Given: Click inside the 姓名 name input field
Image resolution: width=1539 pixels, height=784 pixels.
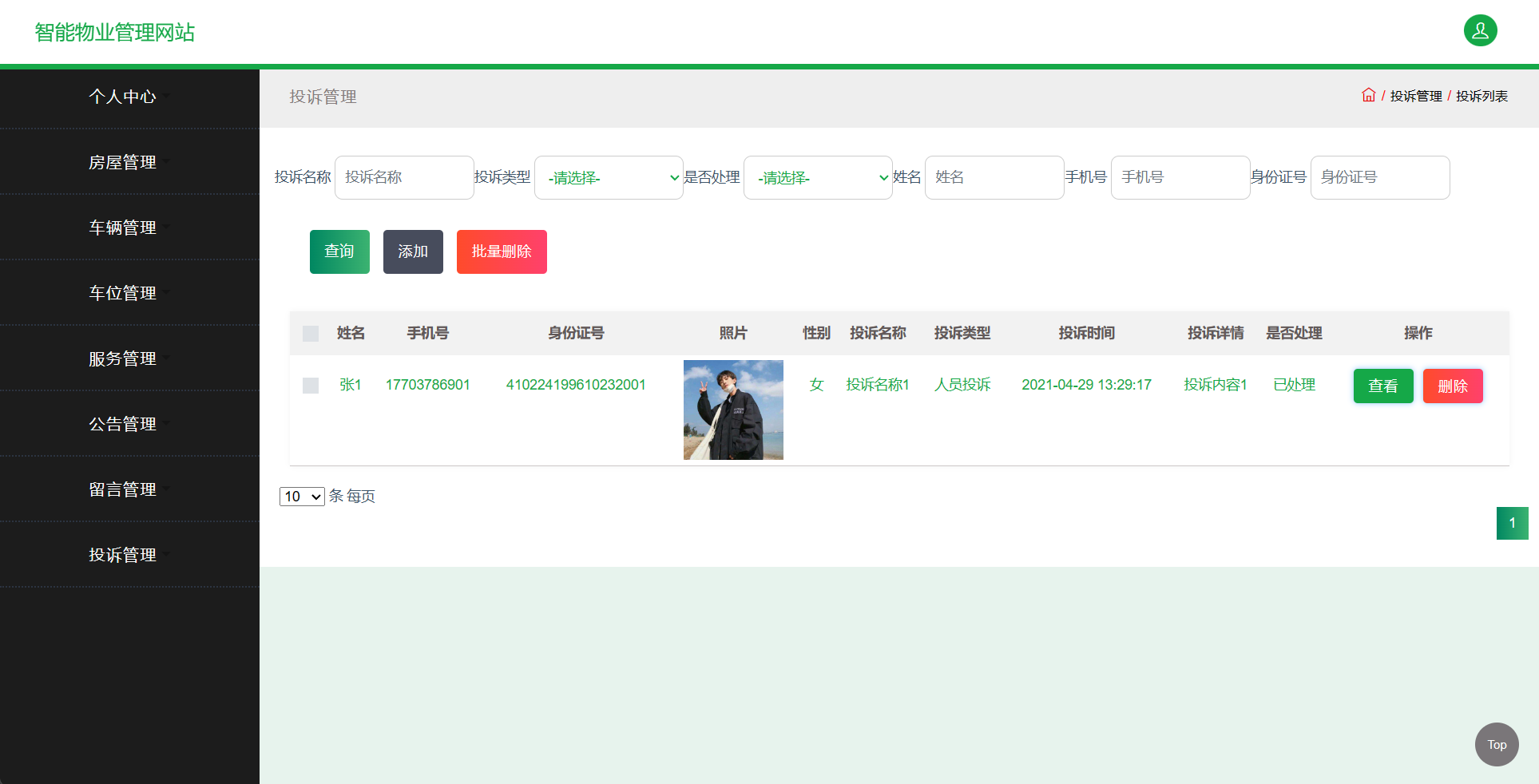Looking at the screenshot, I should point(994,177).
